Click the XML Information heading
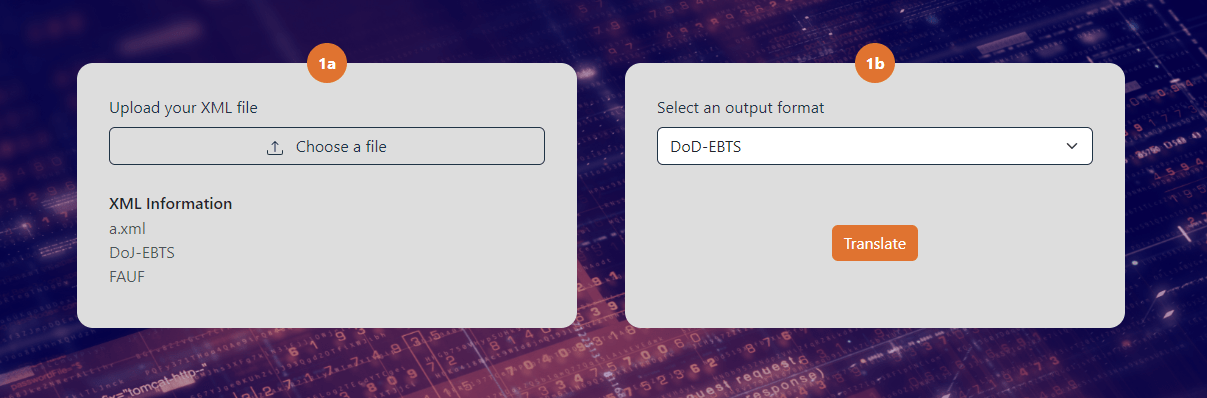This screenshot has height=398, width=1207. [171, 204]
